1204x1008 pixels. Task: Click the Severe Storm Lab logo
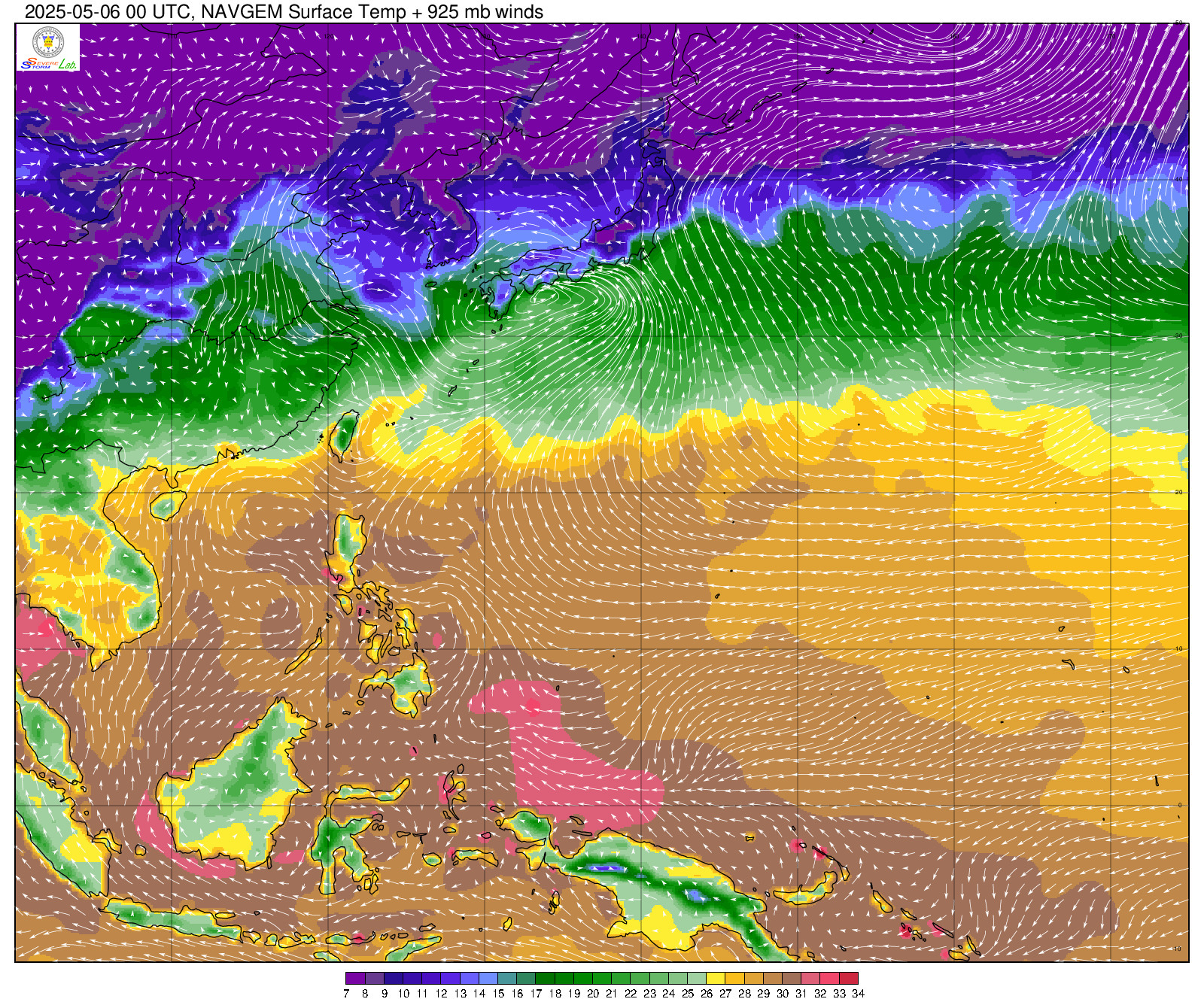(48, 48)
